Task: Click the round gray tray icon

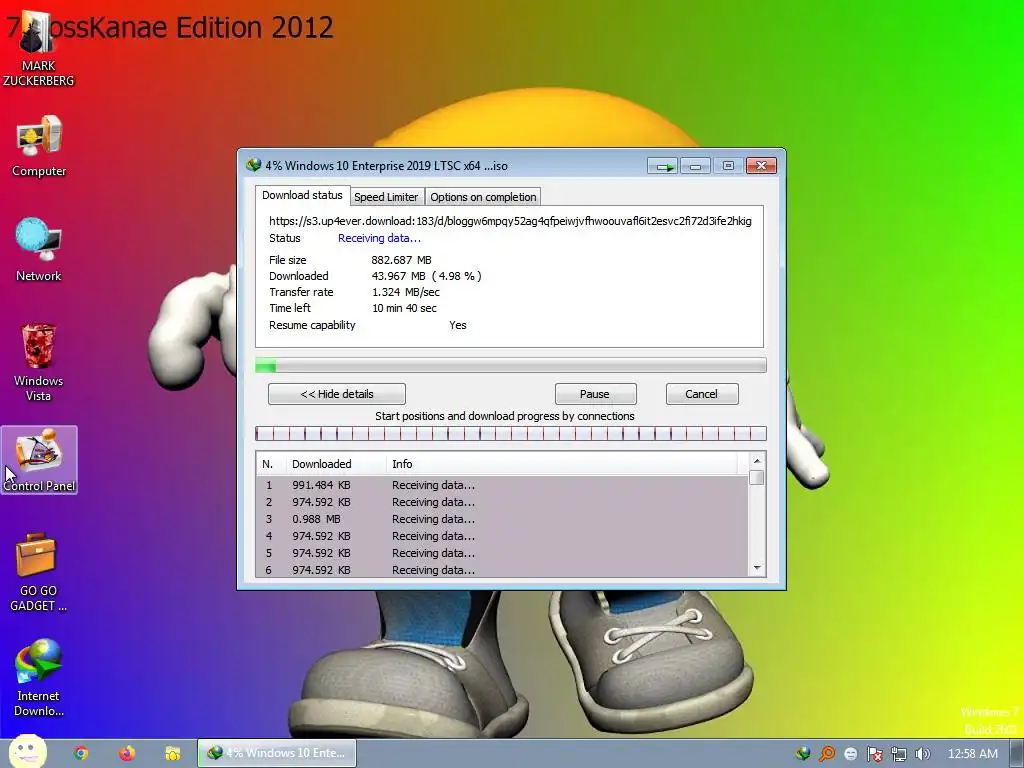Action: click(x=850, y=754)
